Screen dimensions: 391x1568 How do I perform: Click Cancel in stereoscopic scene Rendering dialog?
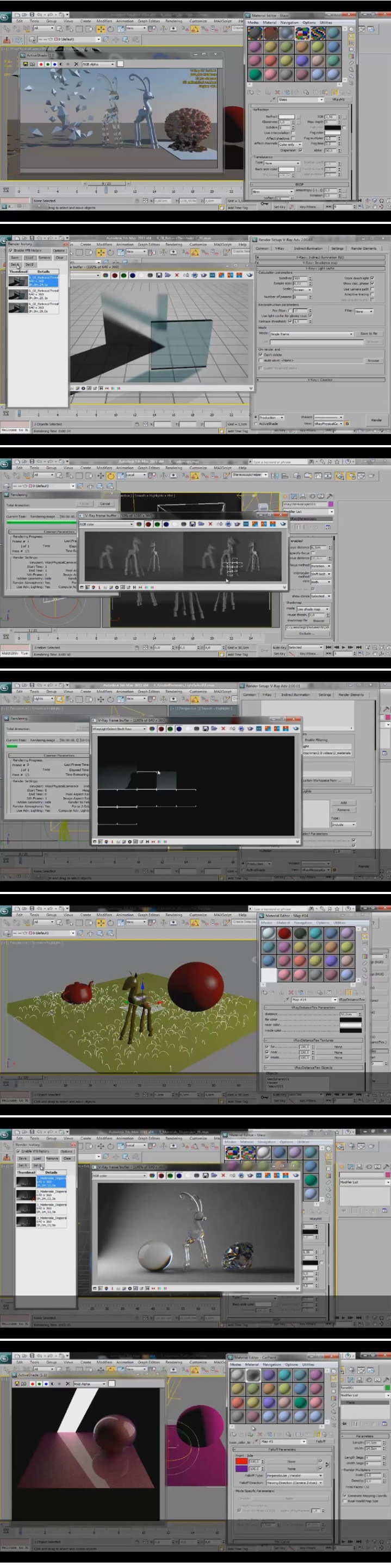tap(105, 503)
